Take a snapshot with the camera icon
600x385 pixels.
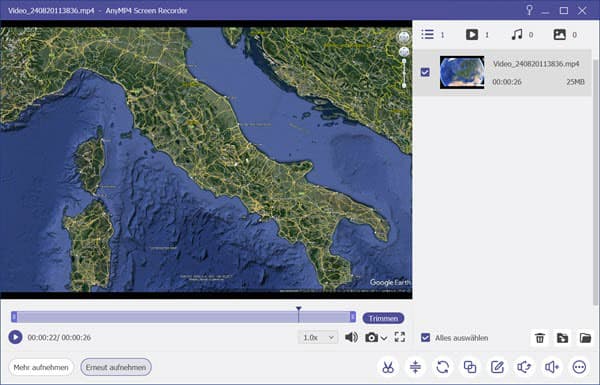tap(371, 338)
